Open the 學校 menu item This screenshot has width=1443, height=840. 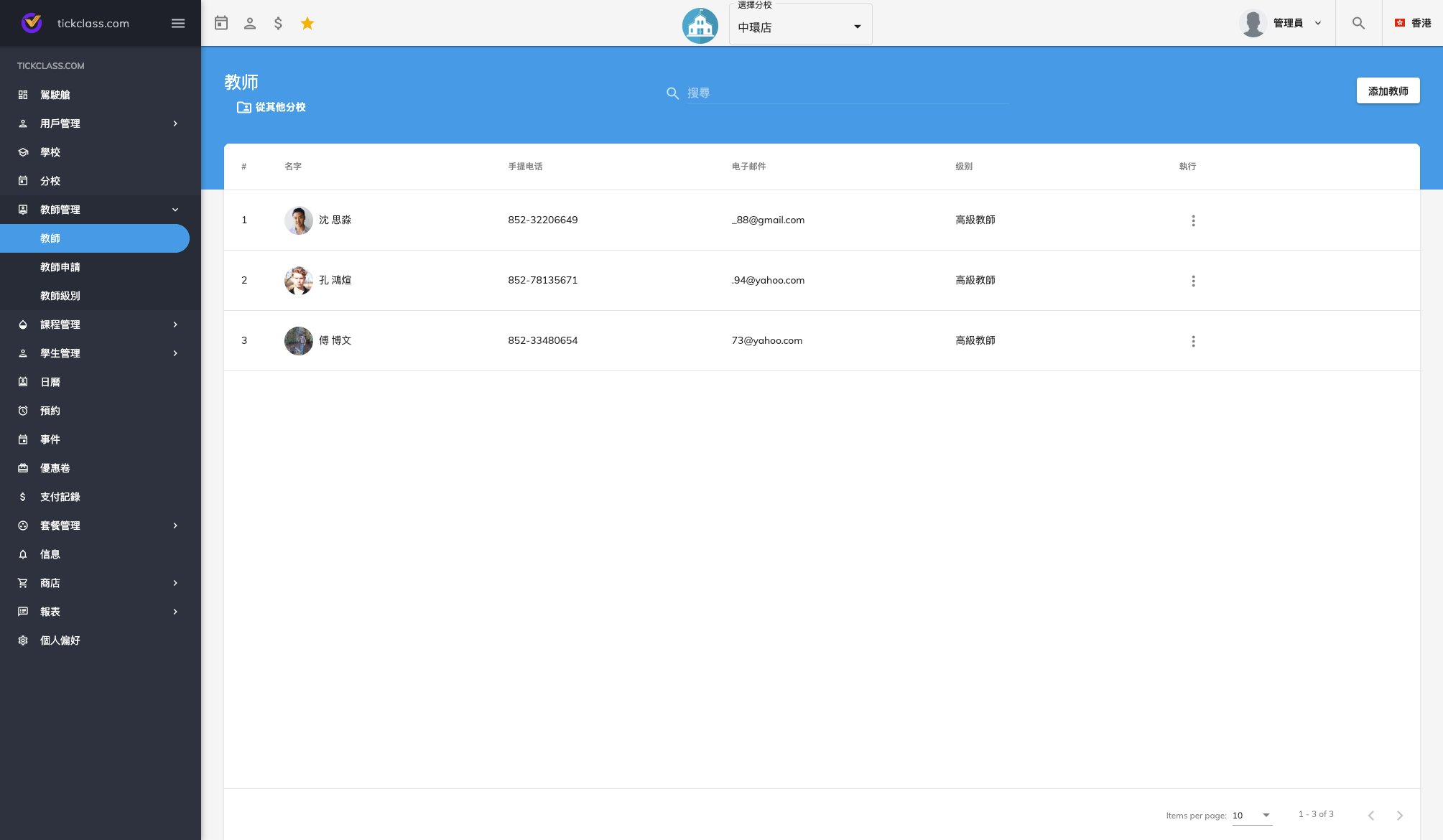pos(101,152)
